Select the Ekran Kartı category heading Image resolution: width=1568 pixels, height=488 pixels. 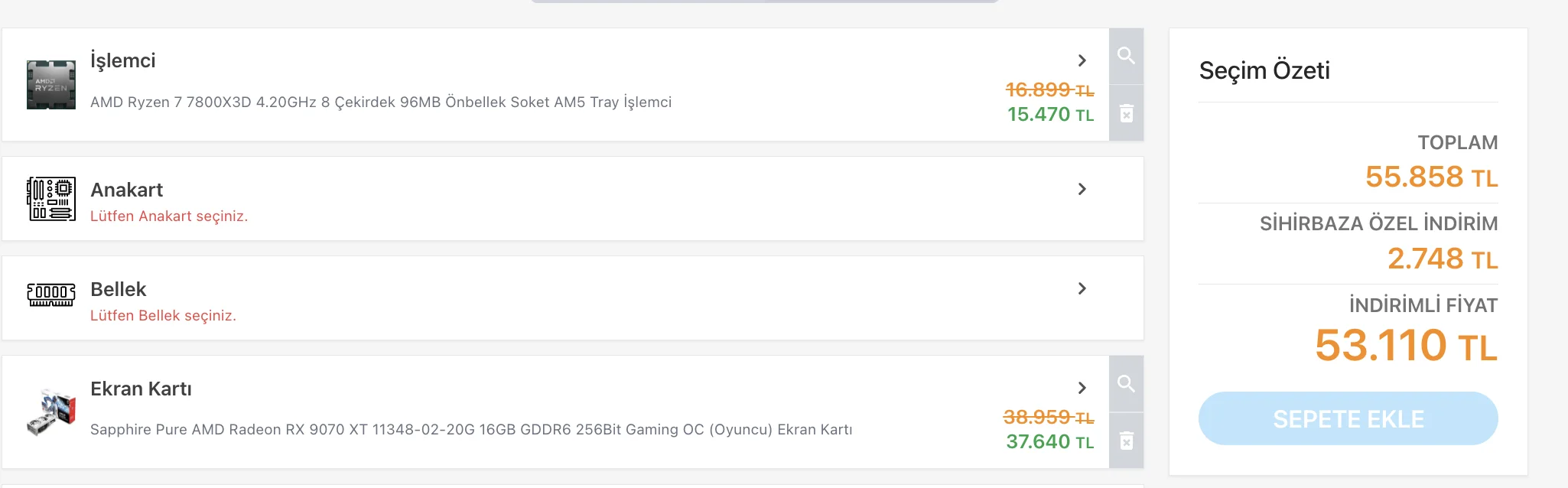141,389
